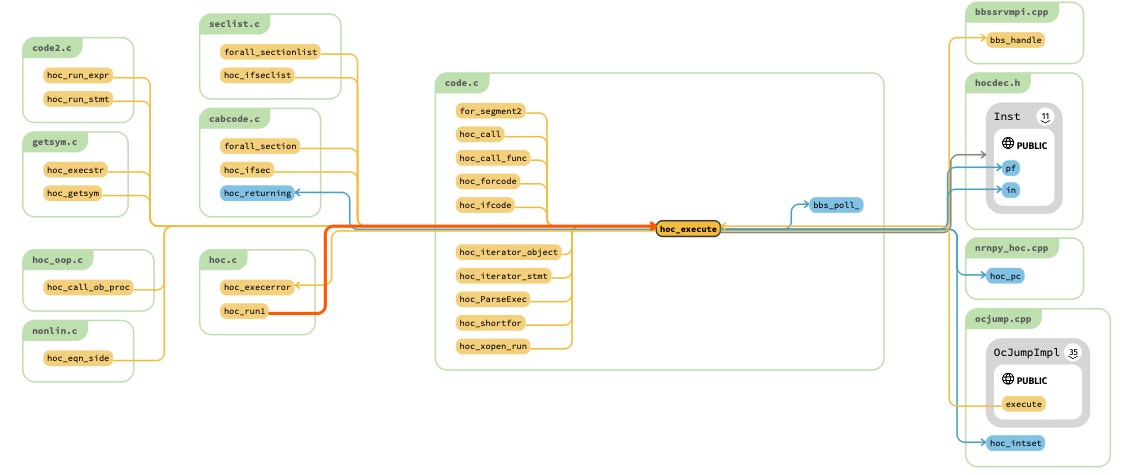Select the highlighted hoc_execute node
1123x475 pixels.
click(688, 229)
